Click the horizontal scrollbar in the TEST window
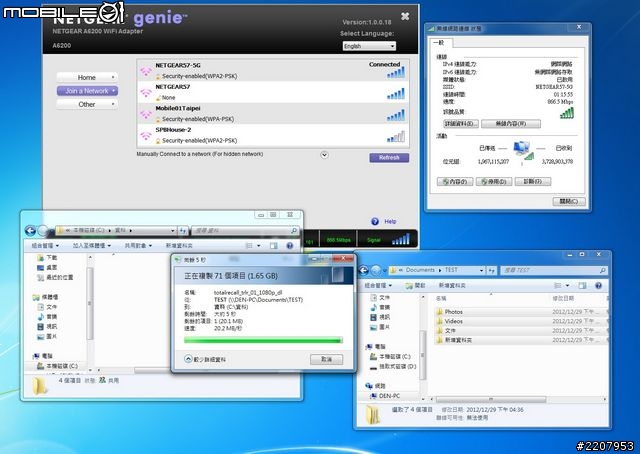 click(x=491, y=399)
